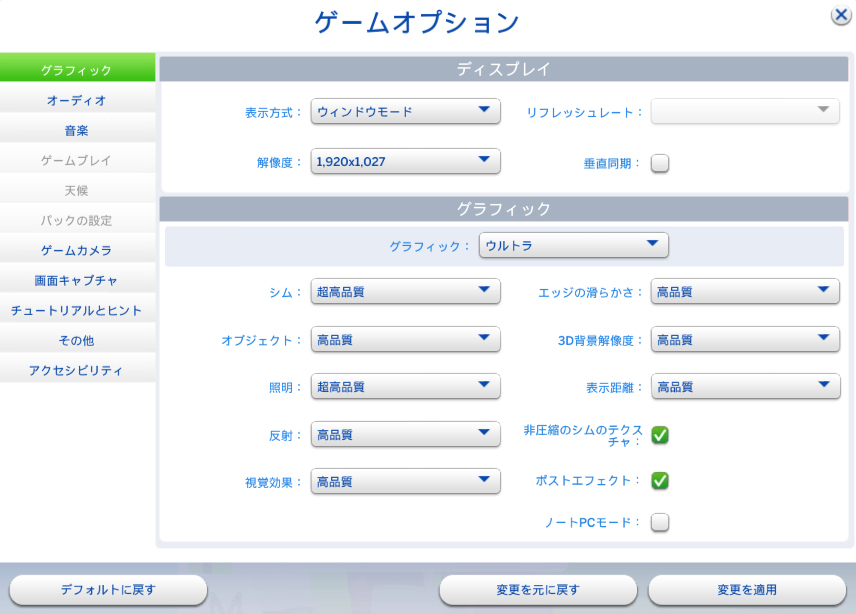Change the グラフィック quality from ウルトラ
The width and height of the screenshot is (856, 614).
point(574,245)
